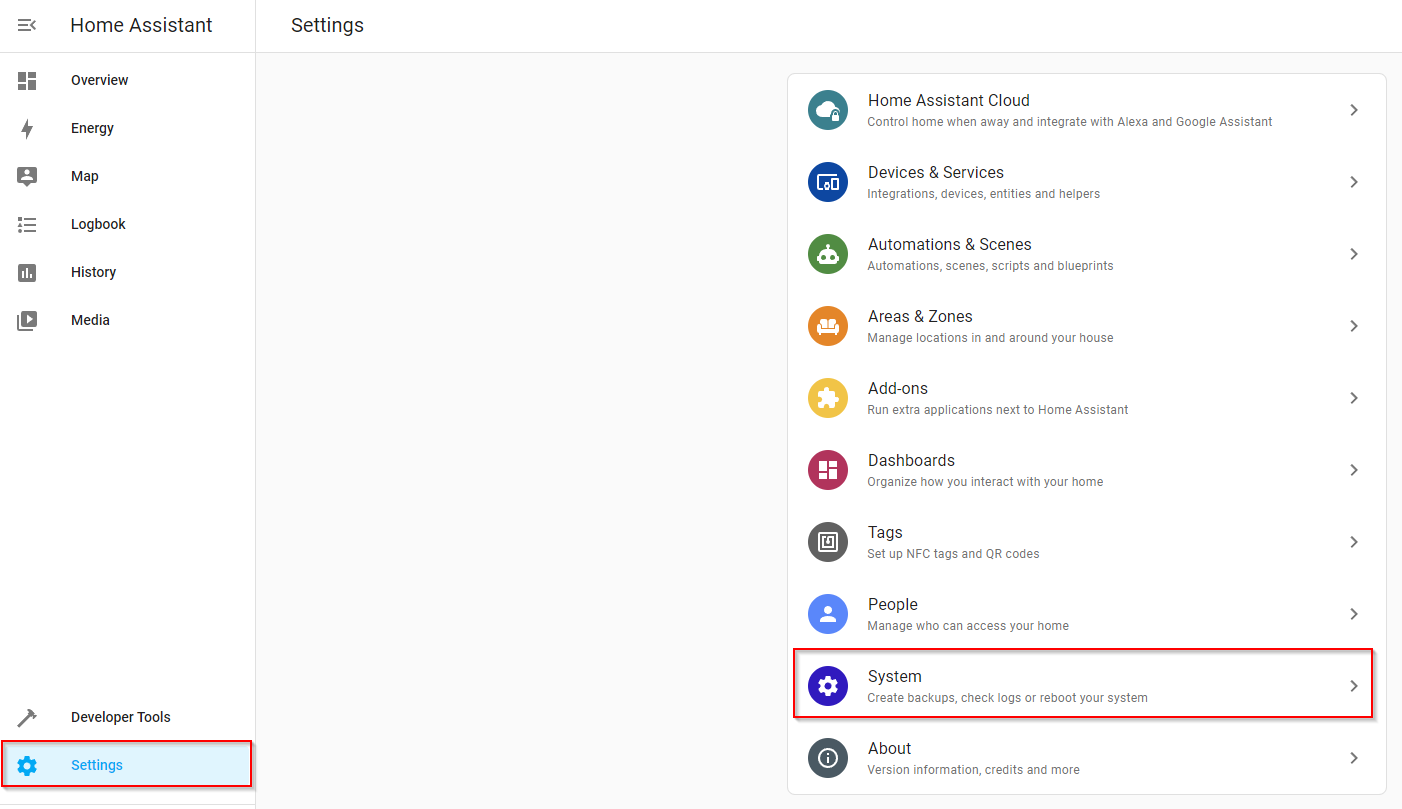Click the Areas & Zones sofa icon

pyautogui.click(x=828, y=326)
